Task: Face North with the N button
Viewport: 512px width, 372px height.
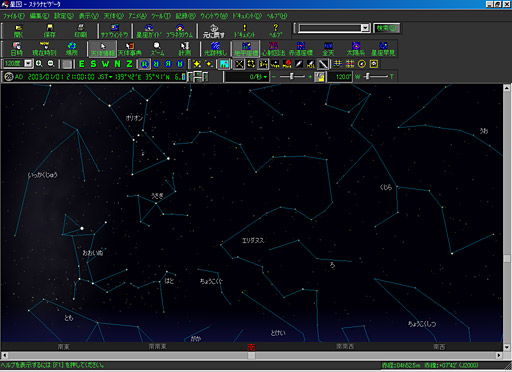Action: 117,64
